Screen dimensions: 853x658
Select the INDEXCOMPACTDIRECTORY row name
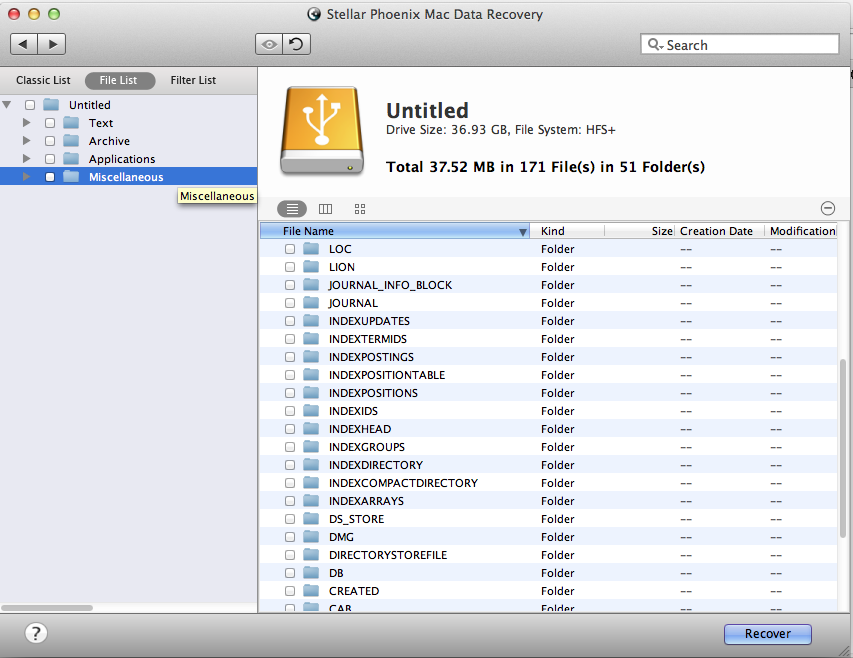pos(403,483)
